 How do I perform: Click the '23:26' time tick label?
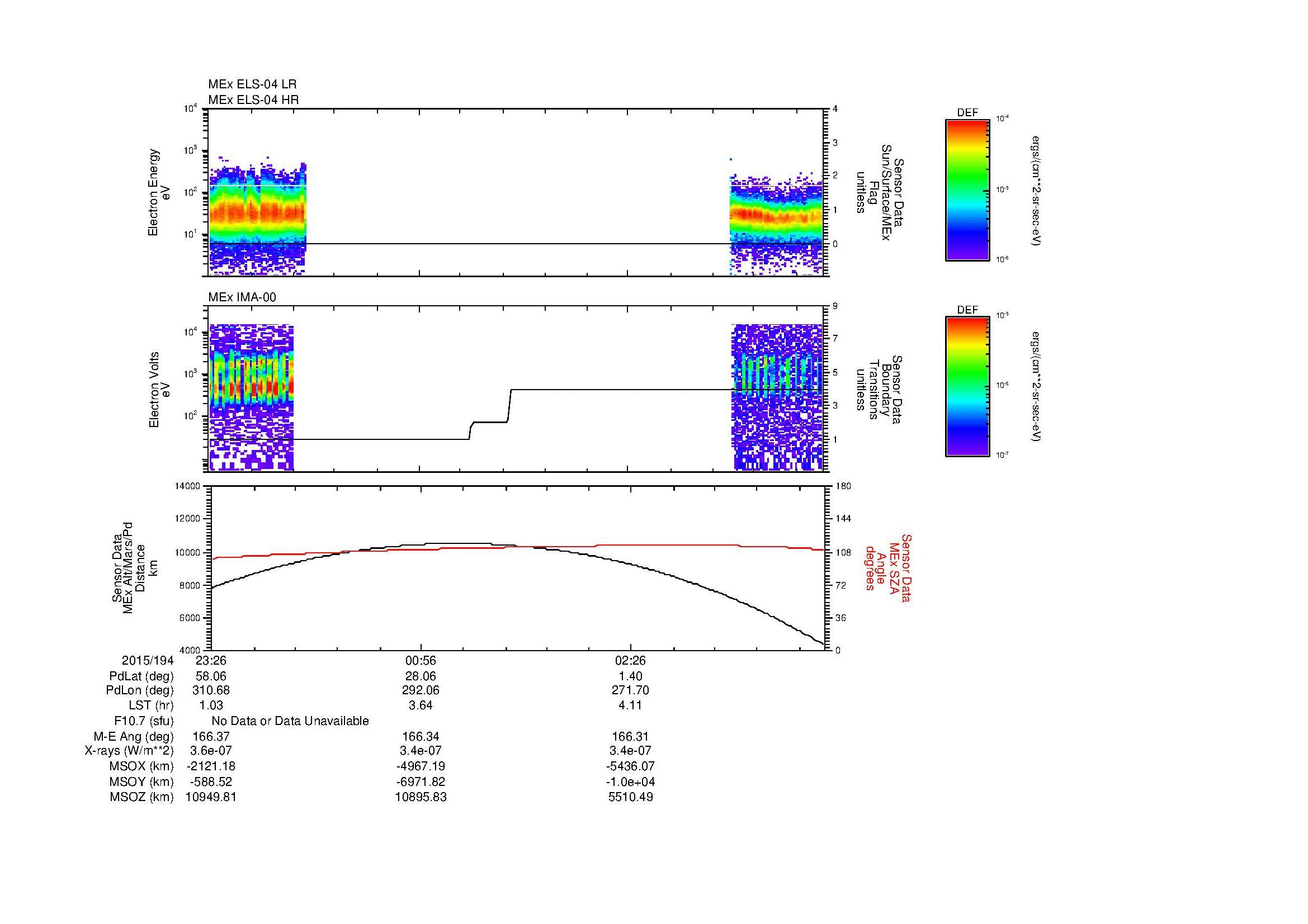[x=211, y=660]
